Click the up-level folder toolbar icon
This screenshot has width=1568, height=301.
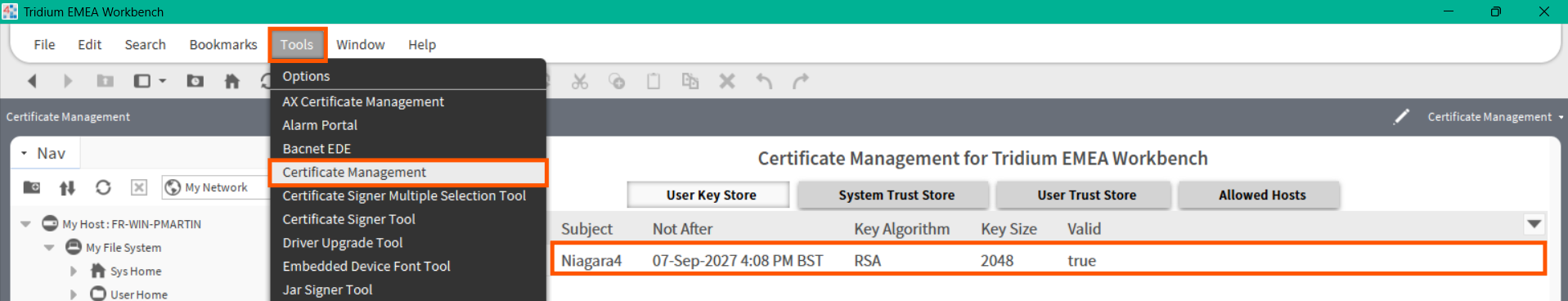[x=105, y=81]
